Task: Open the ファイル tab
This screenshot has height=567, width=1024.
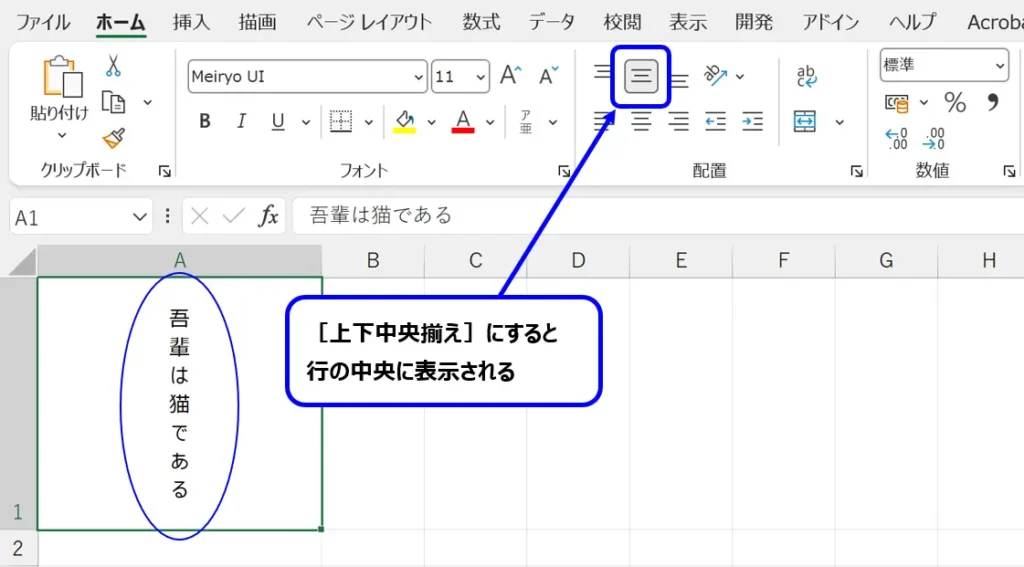Action: [42, 22]
